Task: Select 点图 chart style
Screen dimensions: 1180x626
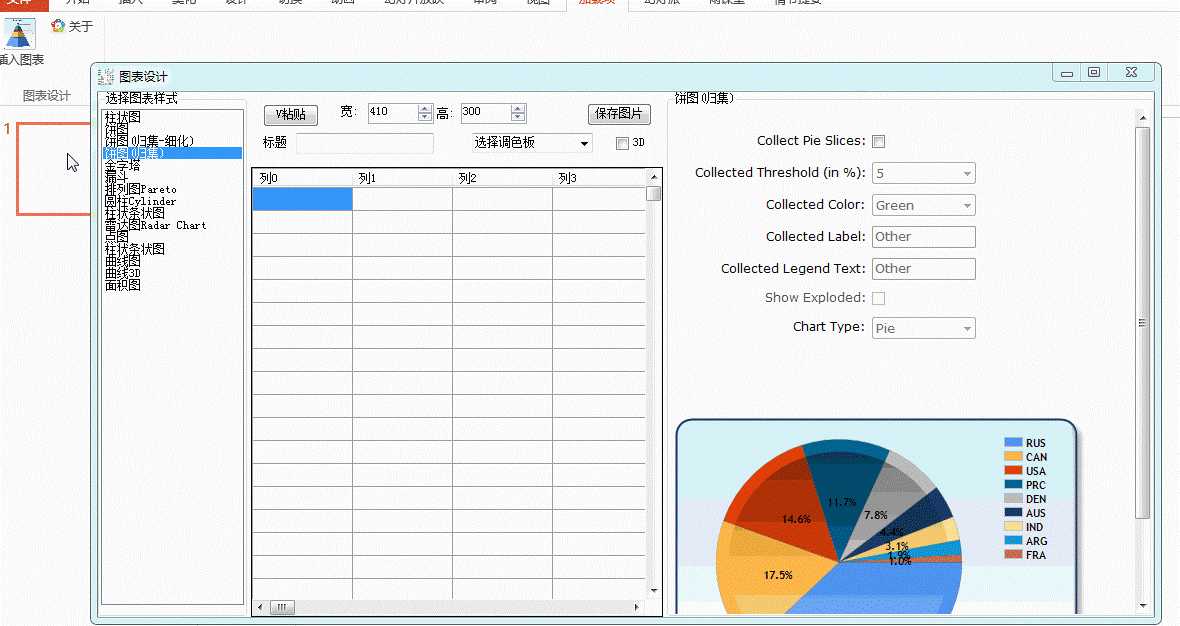Action: 116,236
